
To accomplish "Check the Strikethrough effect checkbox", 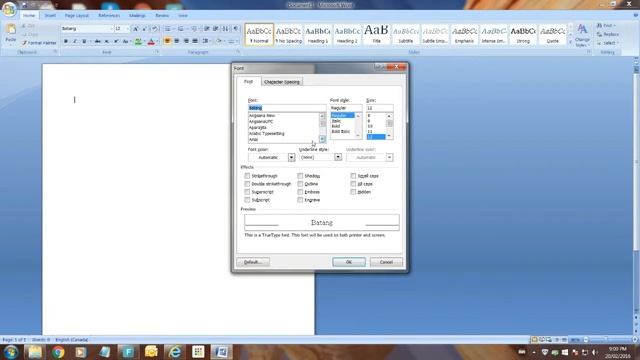I will (x=247, y=176).
